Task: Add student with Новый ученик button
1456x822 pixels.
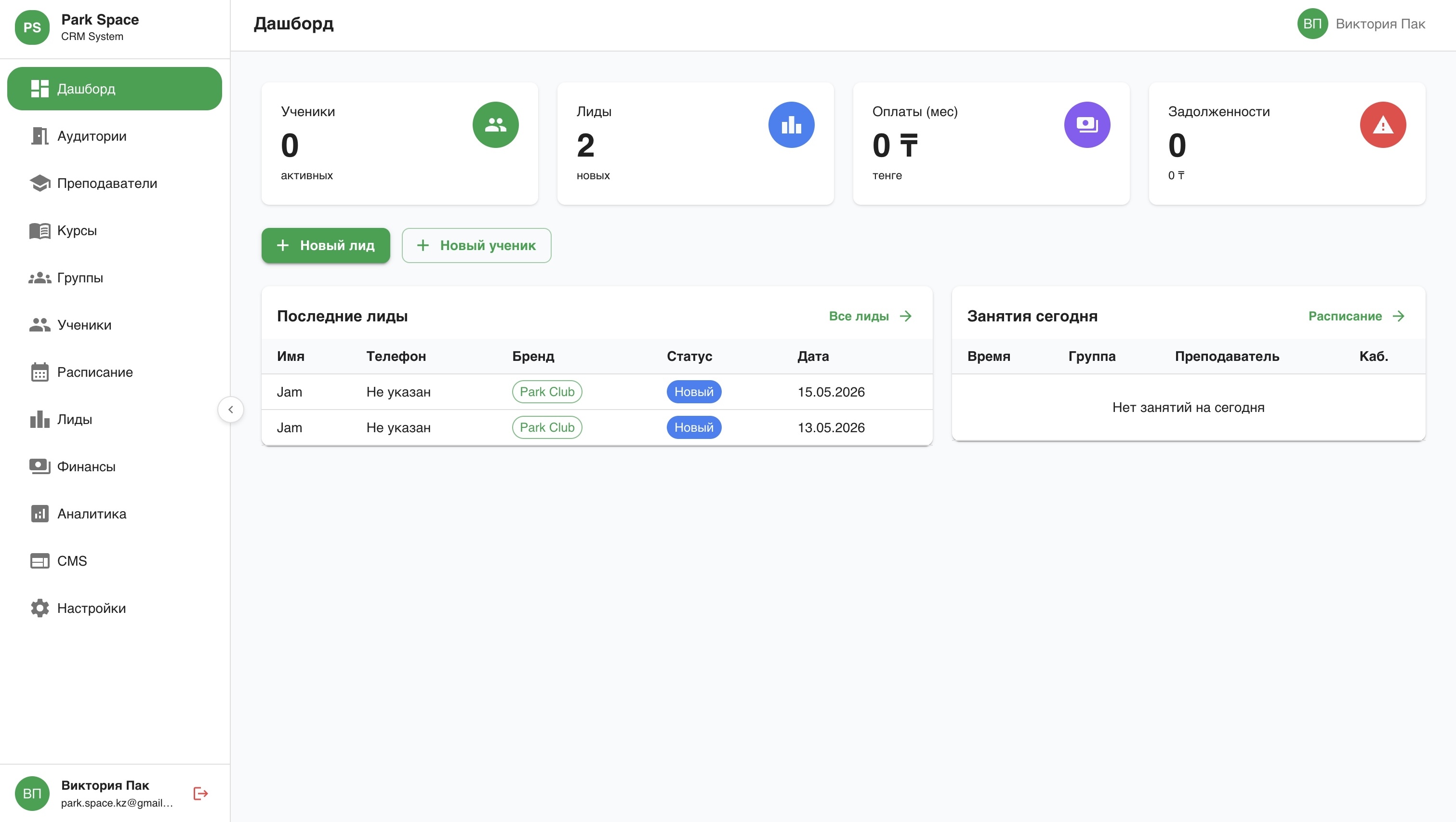Action: (477, 245)
